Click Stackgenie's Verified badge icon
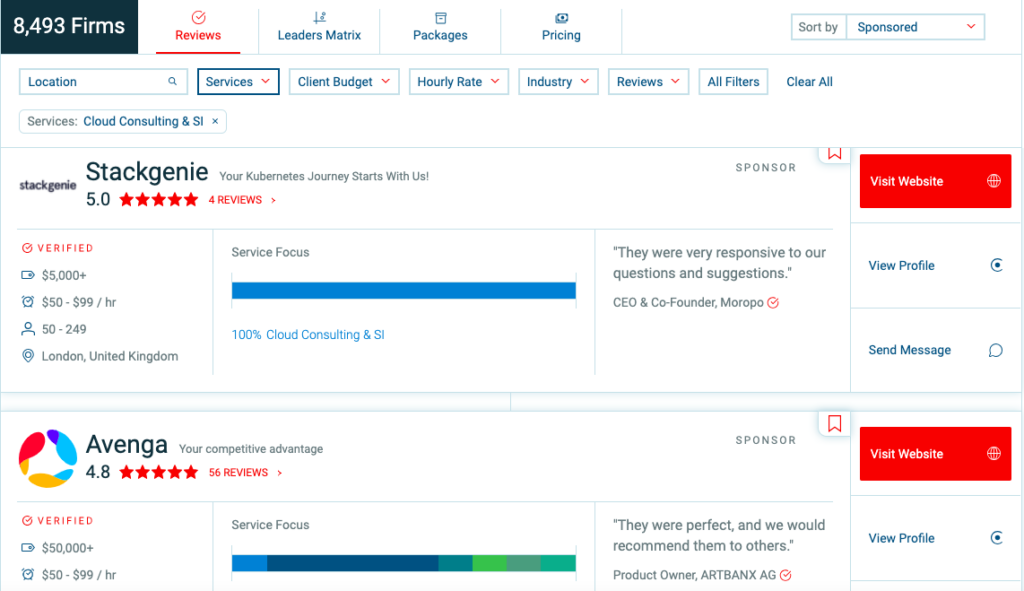1024x591 pixels. (x=27, y=248)
